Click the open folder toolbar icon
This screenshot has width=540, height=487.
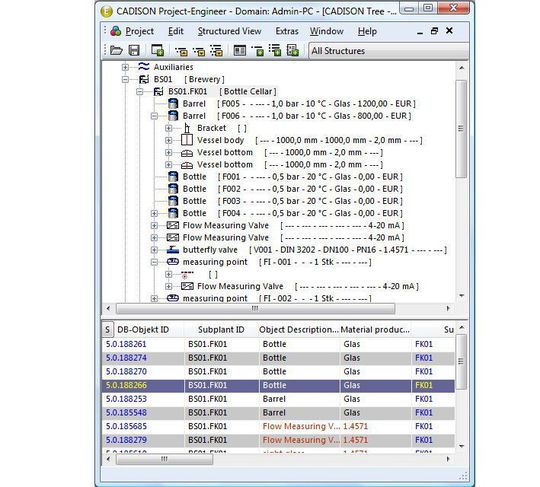(x=116, y=51)
